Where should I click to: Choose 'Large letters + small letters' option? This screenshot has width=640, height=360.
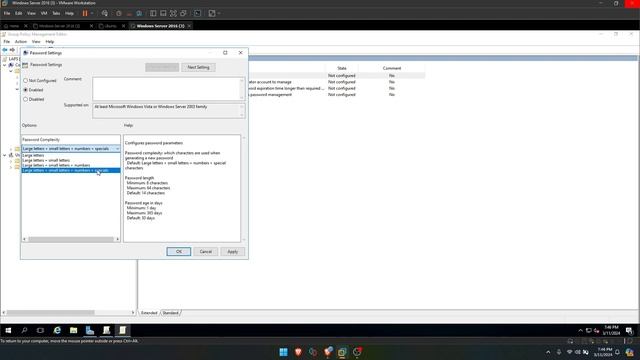click(x=71, y=160)
